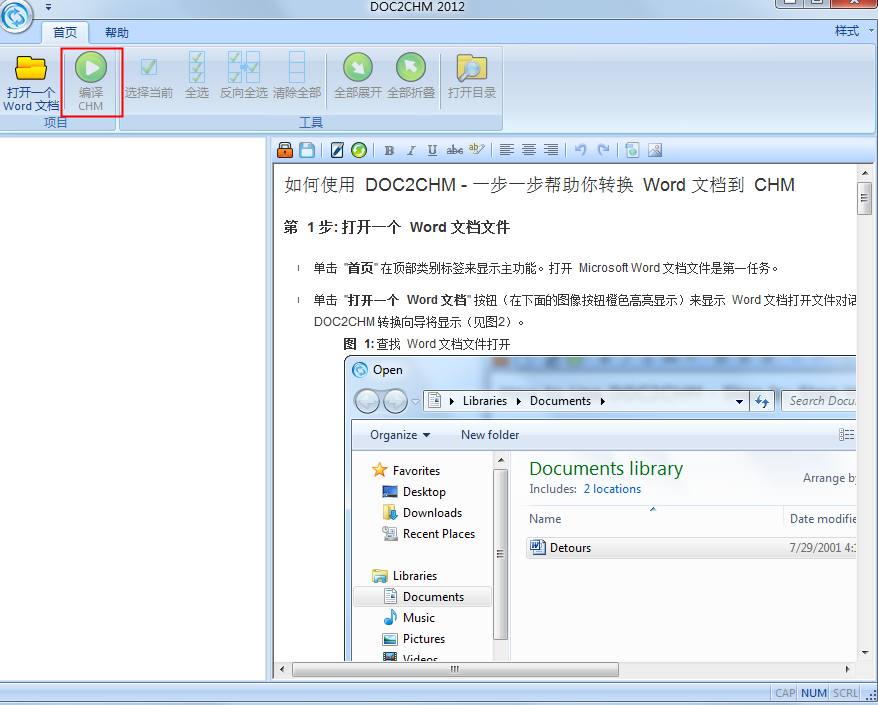Viewport: 878px width, 705px height.
Task: Click the horizontal scrollbar thumb
Action: 455,669
